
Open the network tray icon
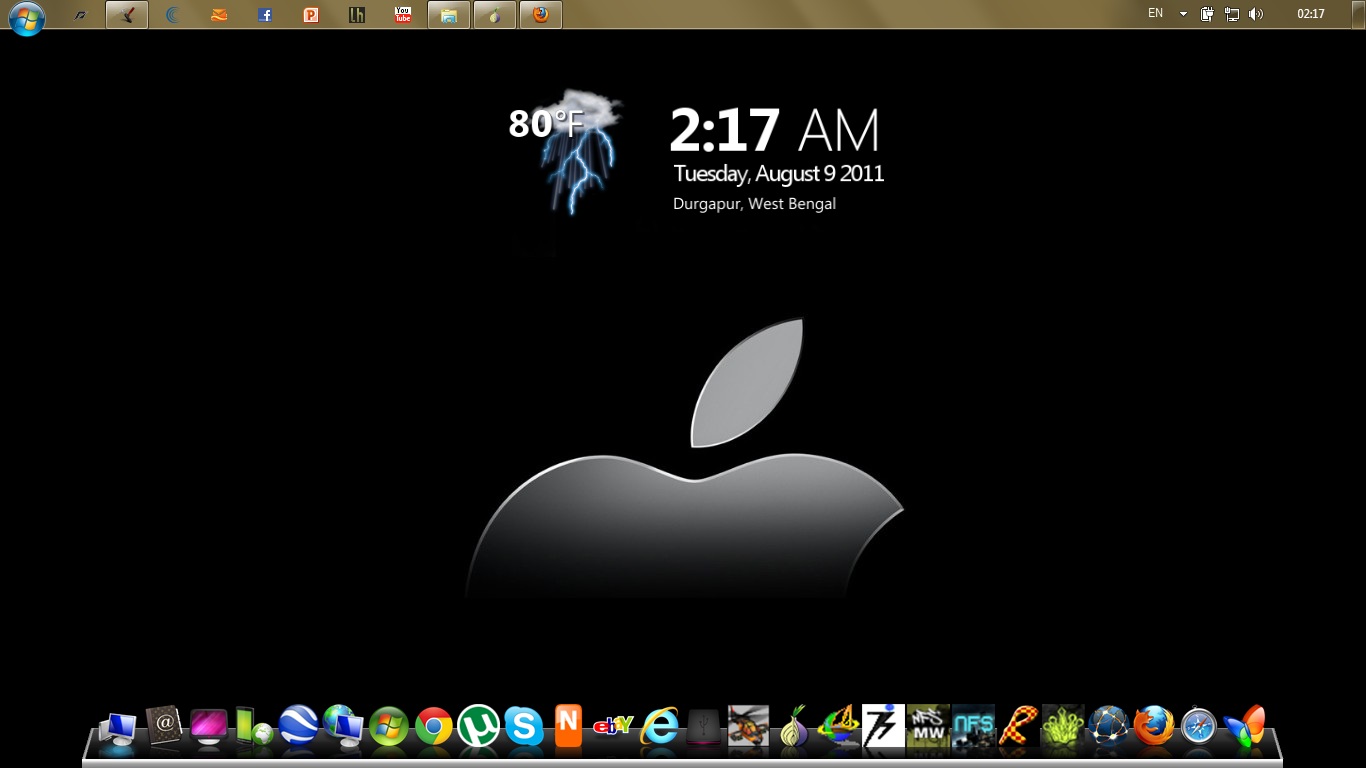point(1232,14)
